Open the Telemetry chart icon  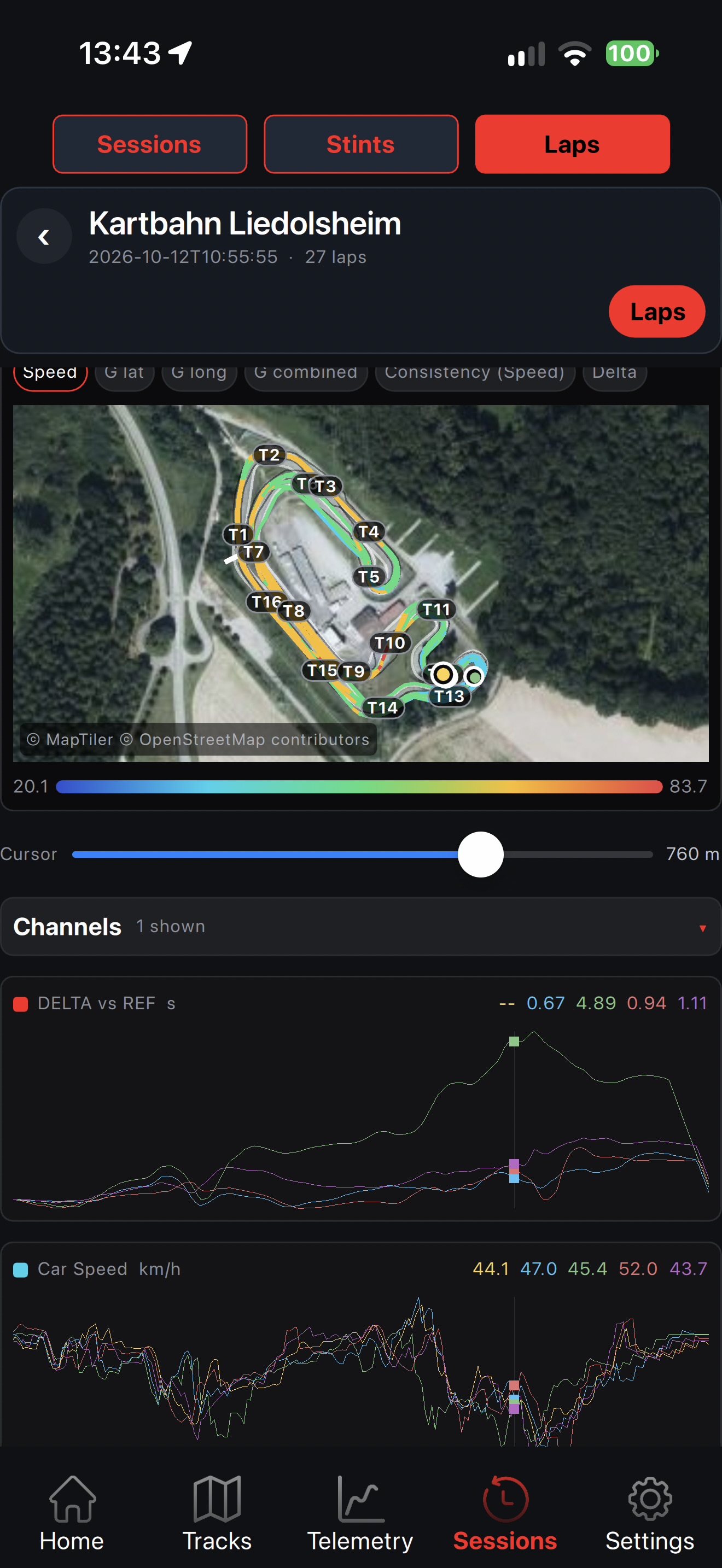[360, 1499]
